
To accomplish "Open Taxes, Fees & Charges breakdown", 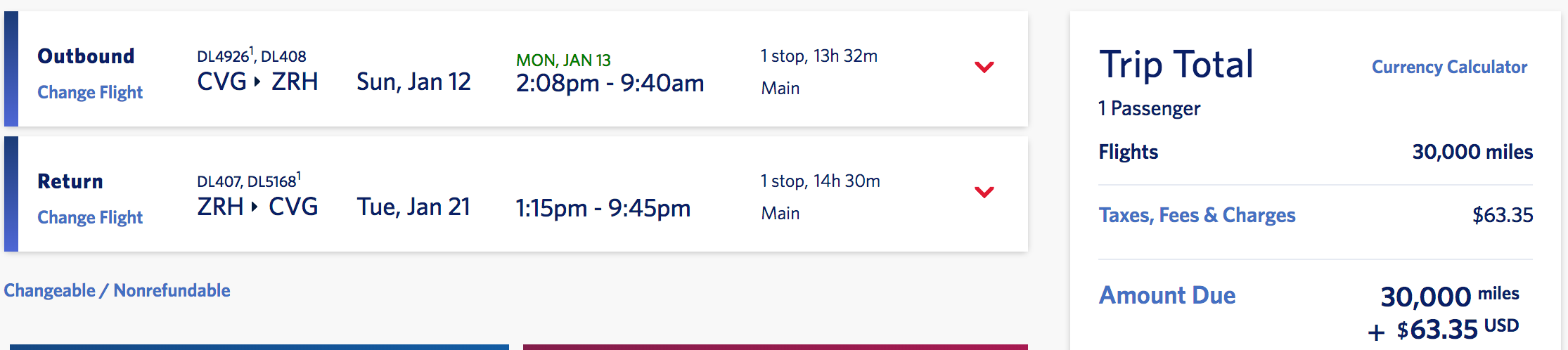I will point(1197,215).
